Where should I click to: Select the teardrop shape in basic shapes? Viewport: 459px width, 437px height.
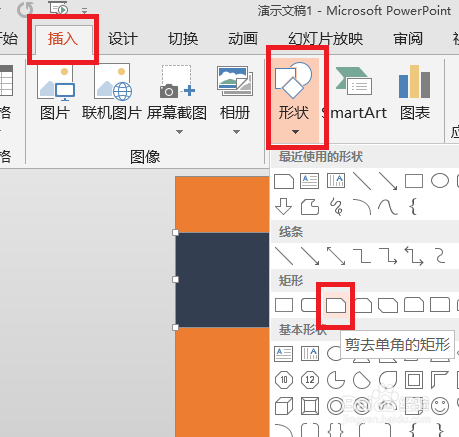click(x=388, y=380)
